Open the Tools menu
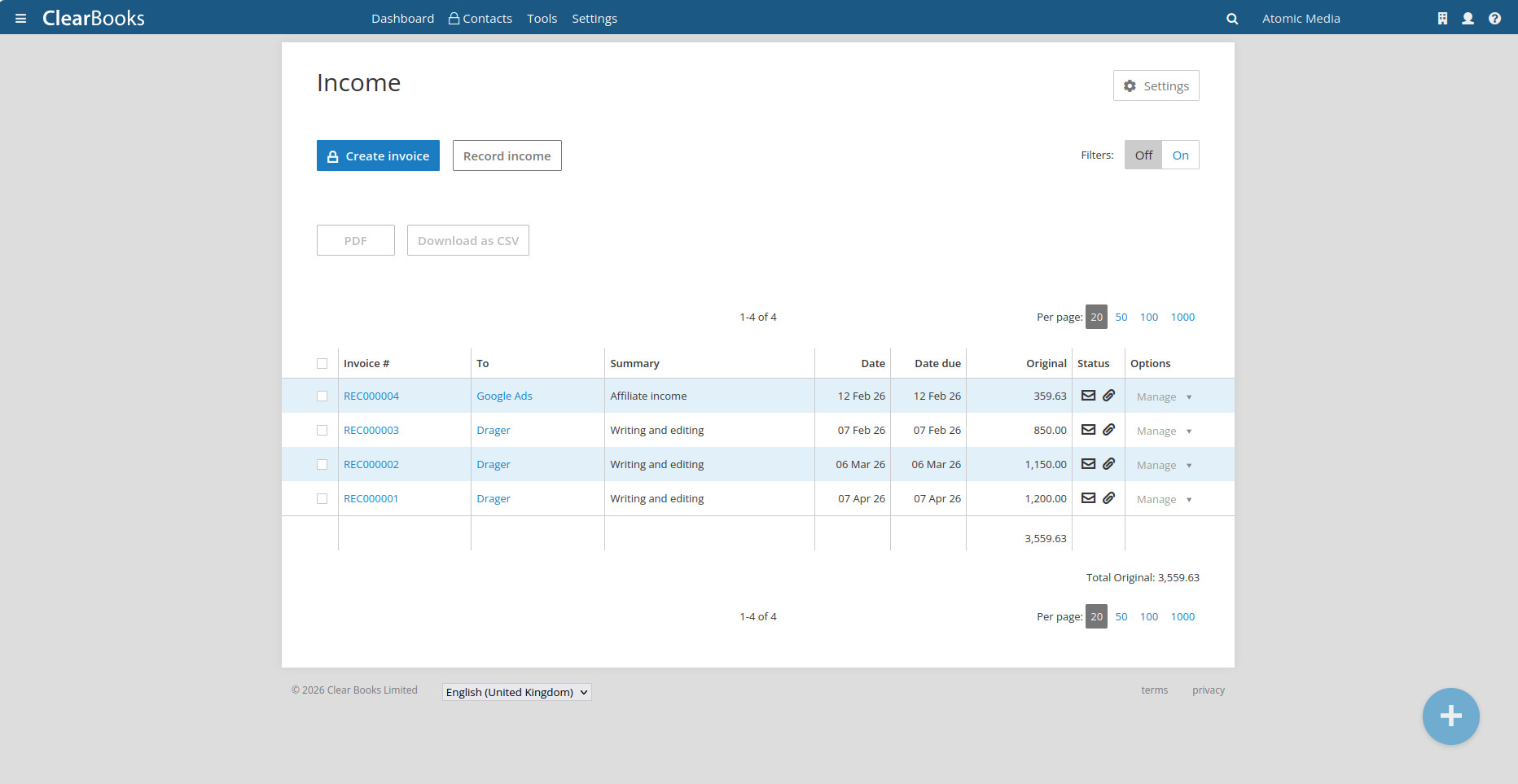Screen dimensions: 1518x784 click(x=542, y=18)
